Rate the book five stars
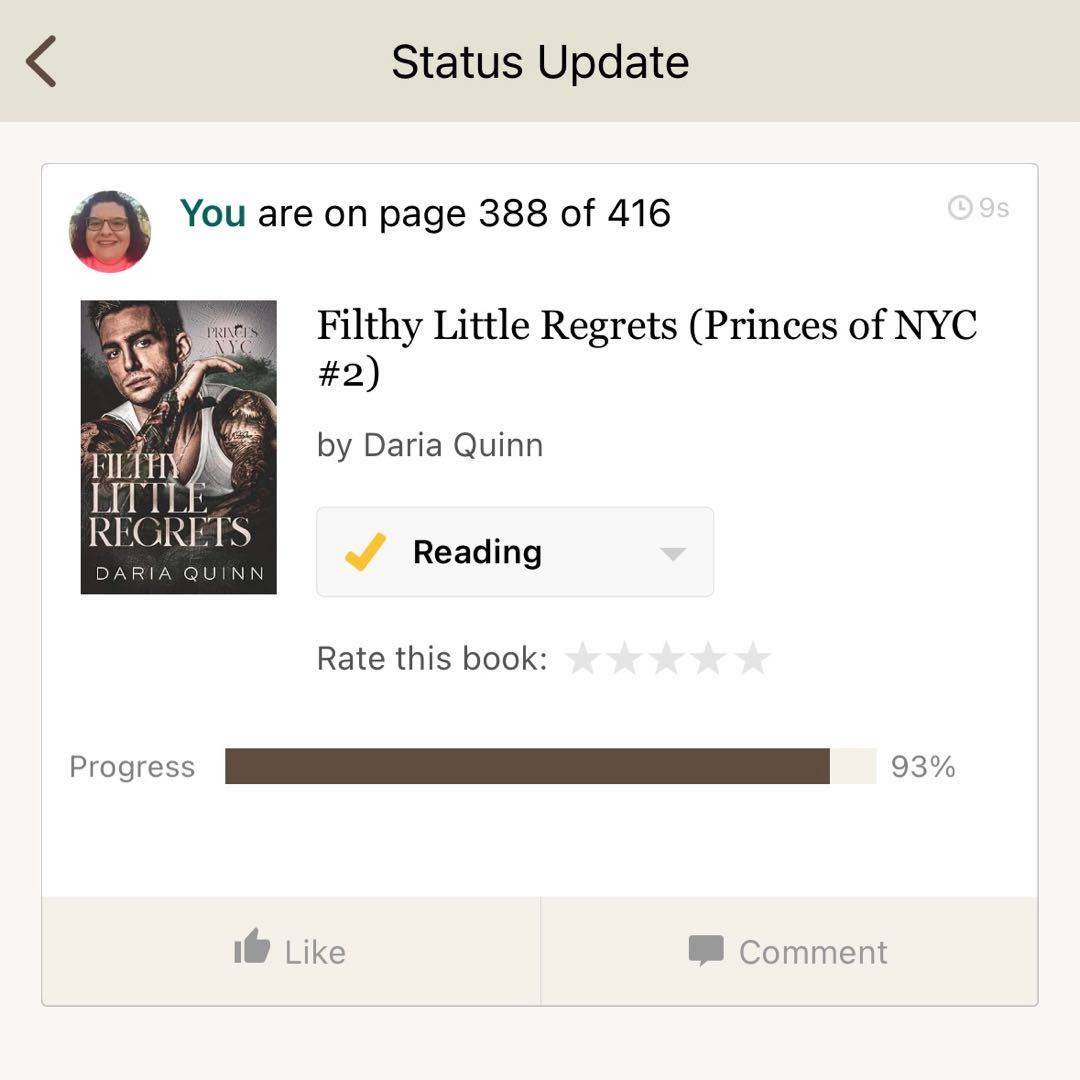1080x1080 pixels. (752, 658)
